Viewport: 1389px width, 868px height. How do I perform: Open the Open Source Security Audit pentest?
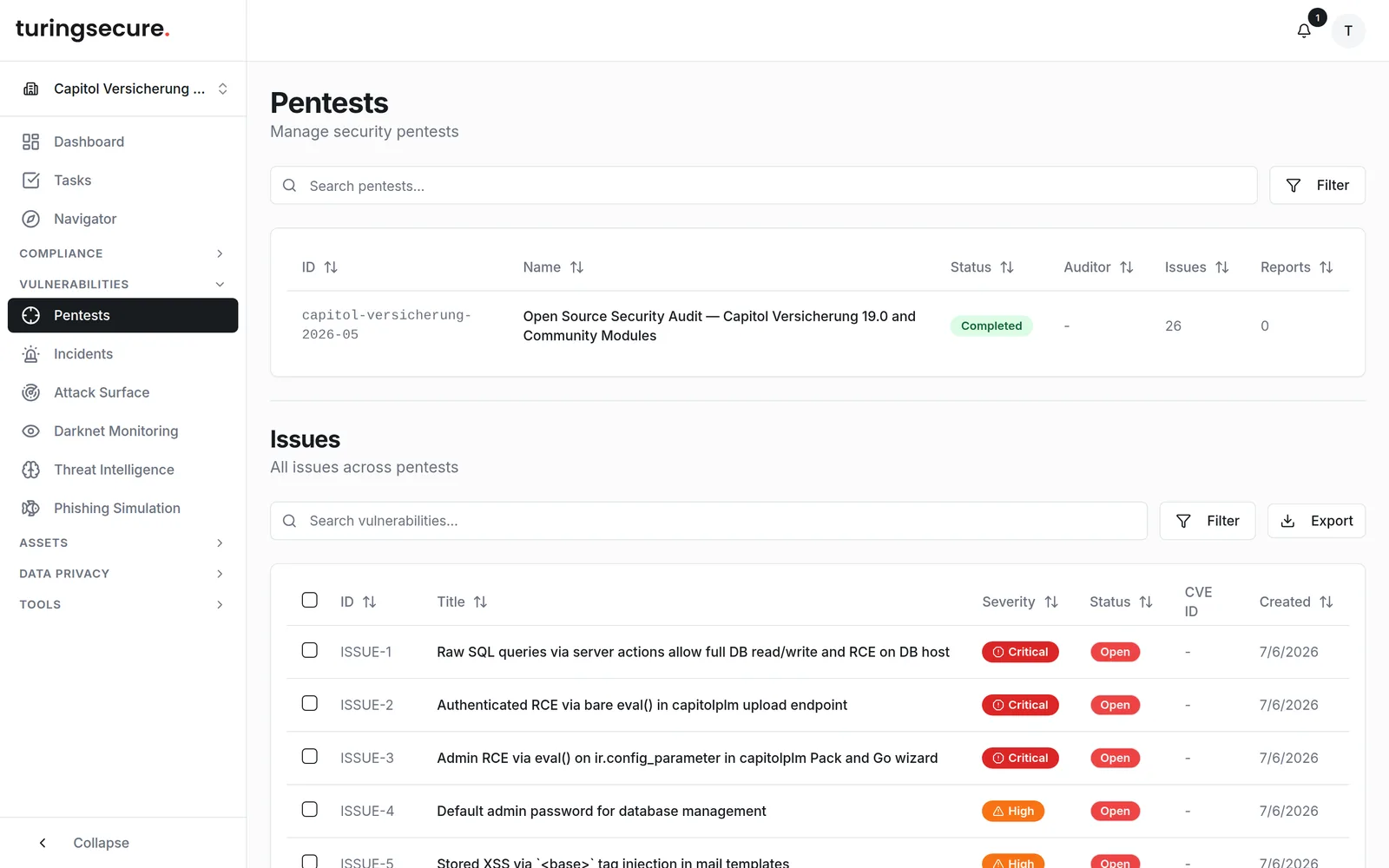(720, 325)
